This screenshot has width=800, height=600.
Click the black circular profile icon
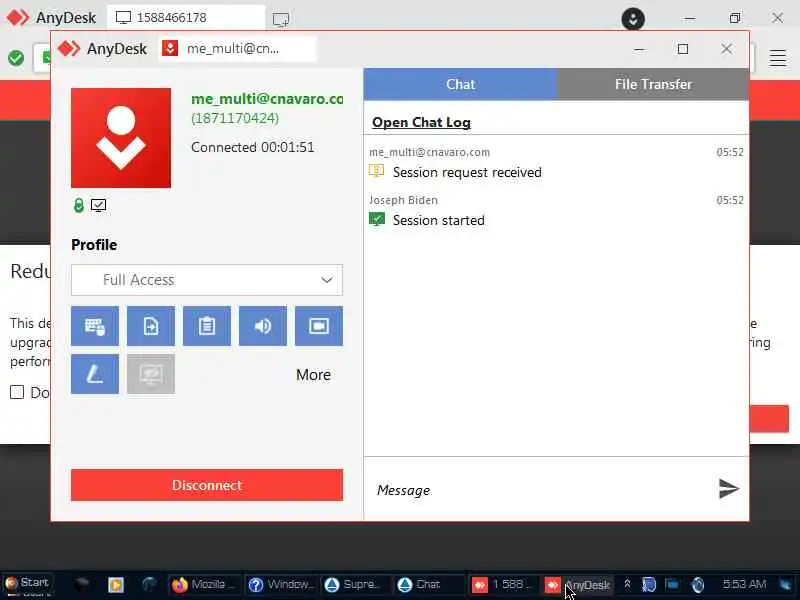[x=633, y=19]
